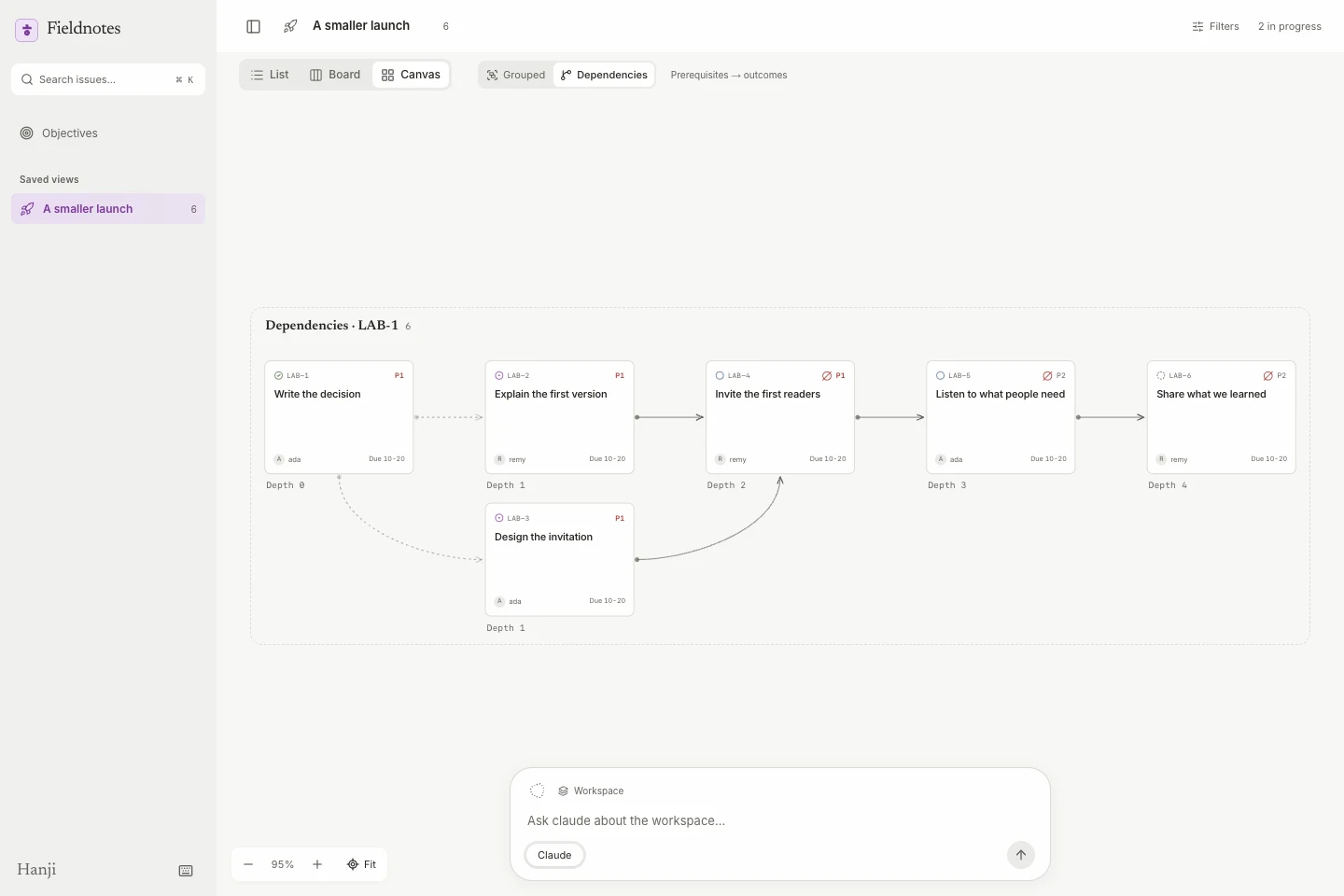Click the P1 priority tag on LAB-2

coord(620,376)
